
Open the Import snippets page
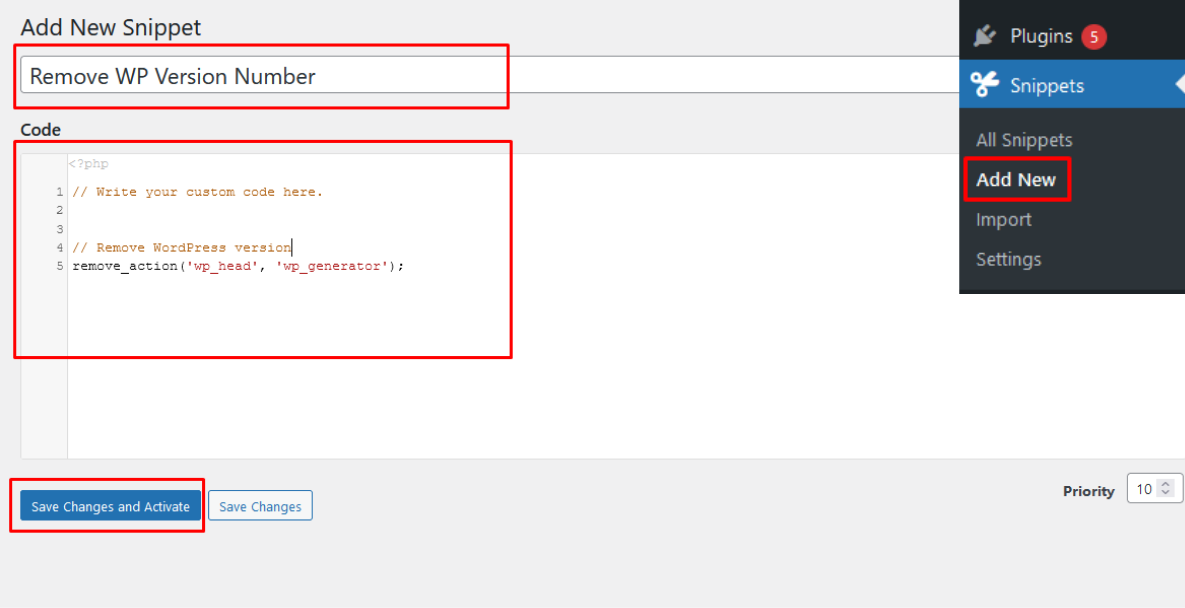tap(1003, 219)
